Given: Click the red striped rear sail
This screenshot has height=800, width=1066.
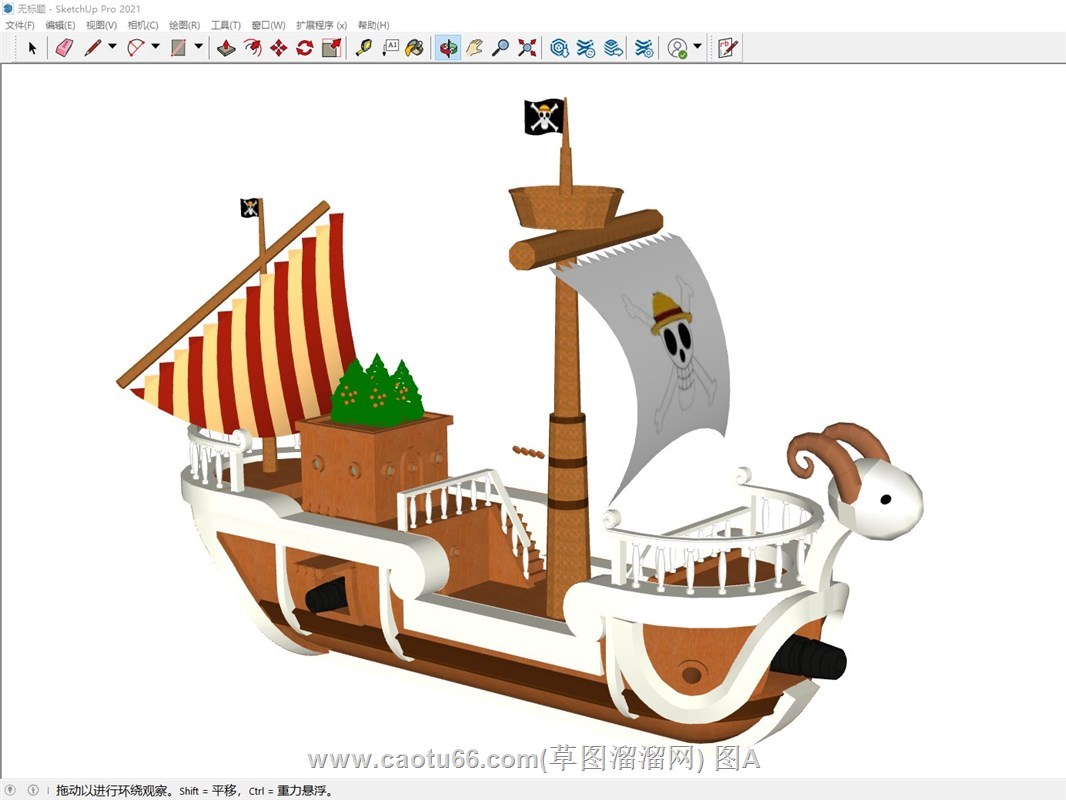Looking at the screenshot, I should 258,340.
